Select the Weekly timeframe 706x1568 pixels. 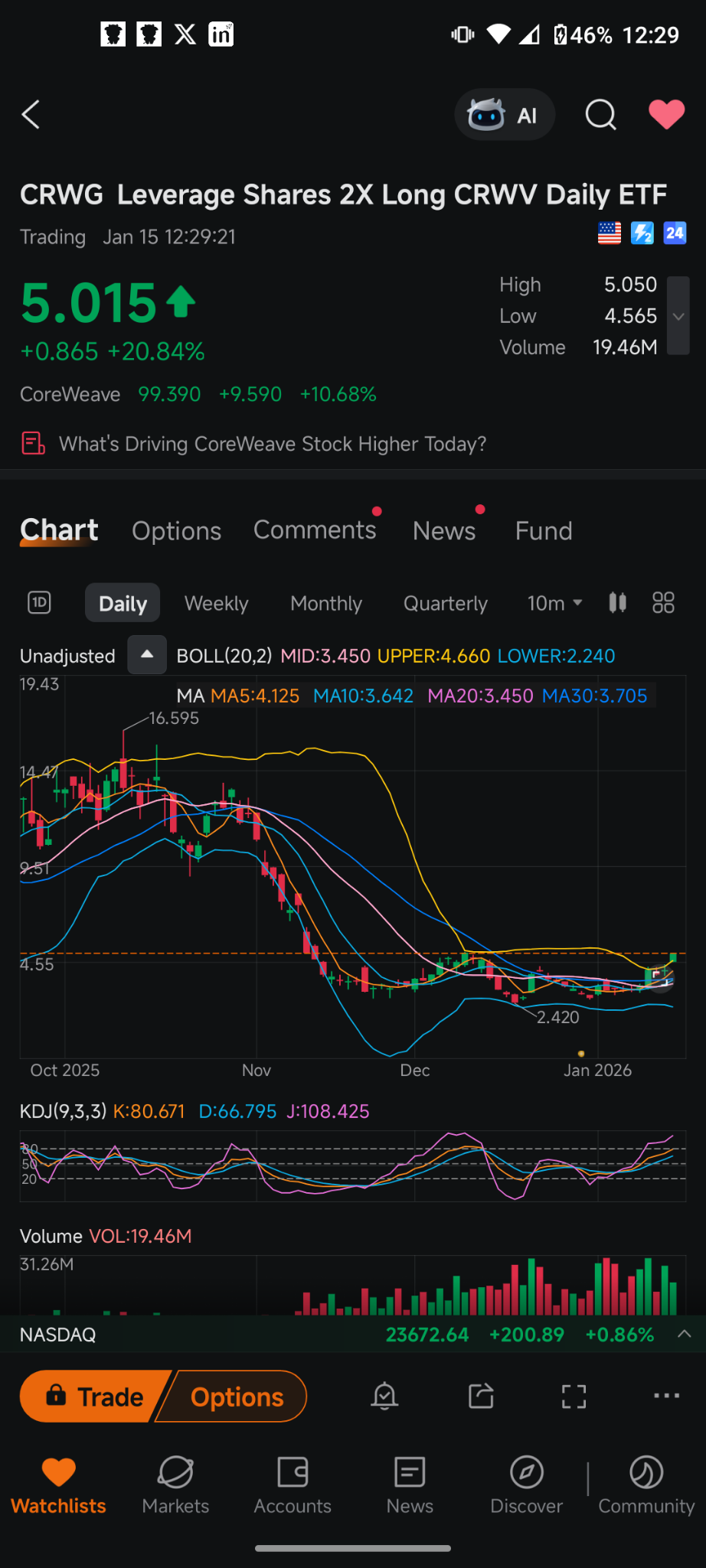click(217, 603)
